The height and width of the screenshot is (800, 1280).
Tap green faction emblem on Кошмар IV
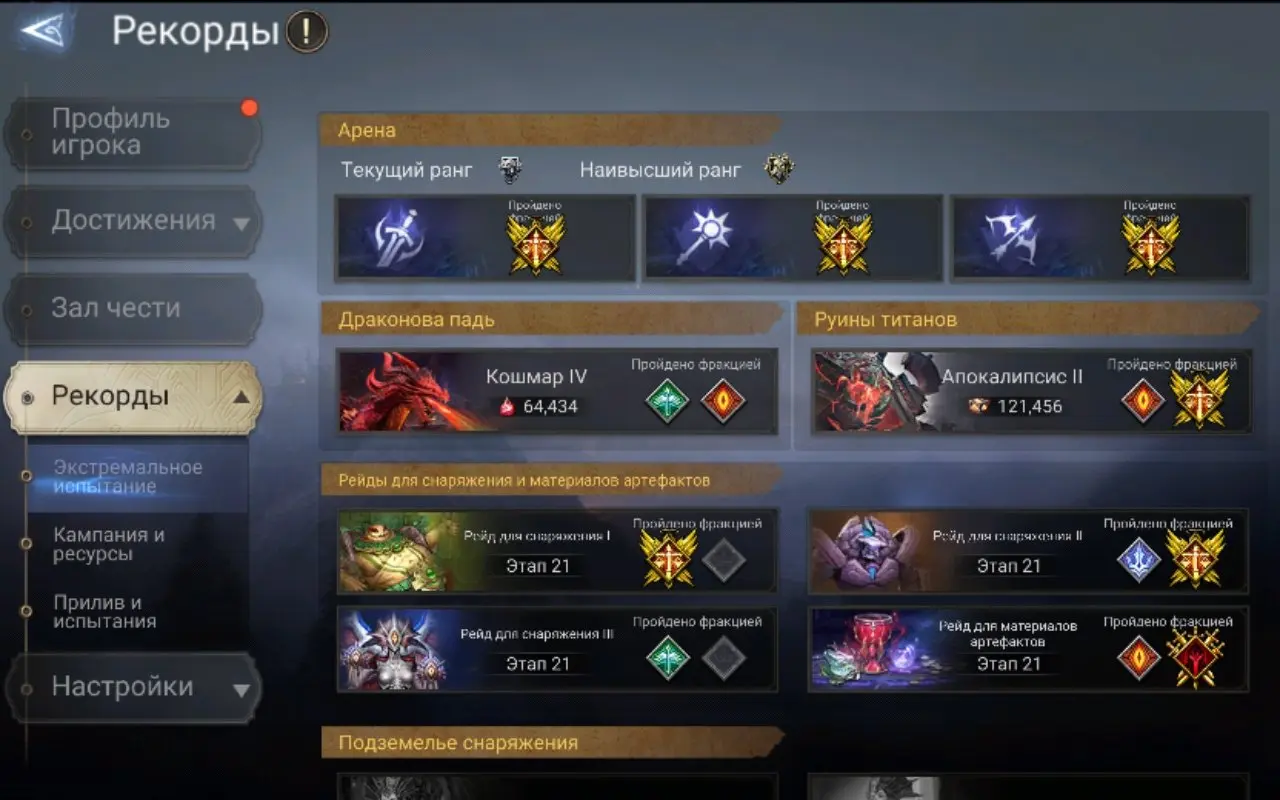tap(668, 400)
